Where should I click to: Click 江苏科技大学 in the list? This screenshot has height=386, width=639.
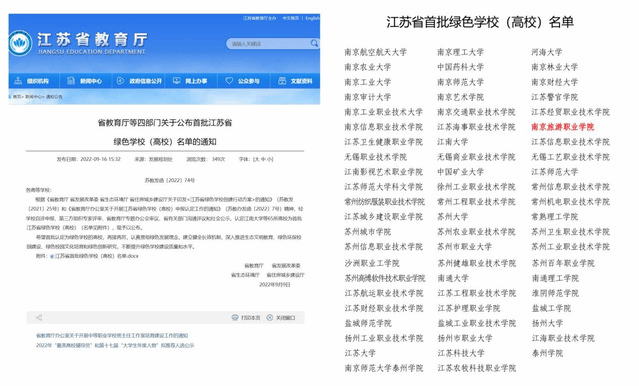pyautogui.click(x=461, y=353)
